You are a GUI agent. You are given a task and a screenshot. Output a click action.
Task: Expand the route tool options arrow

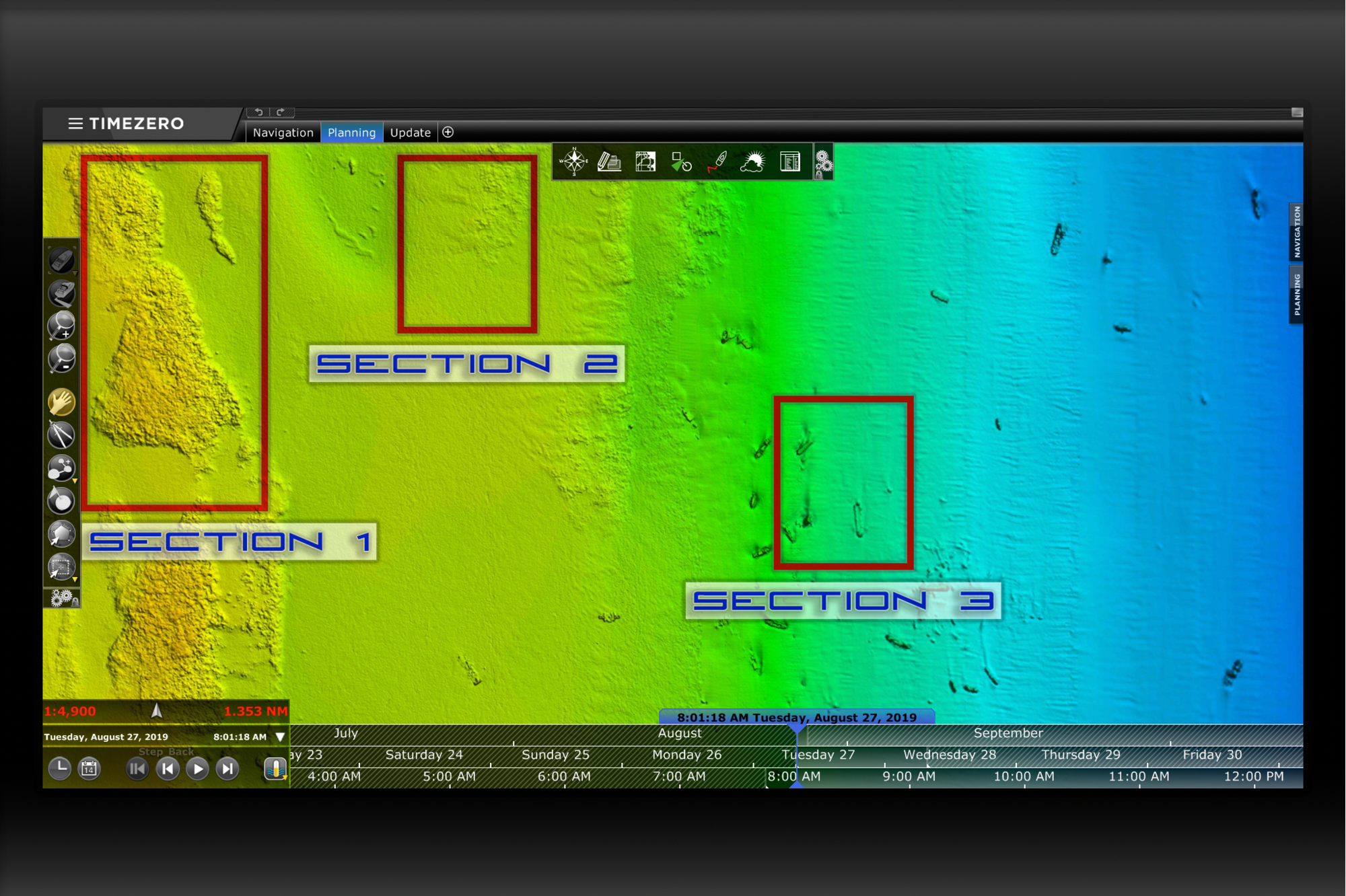tap(75, 481)
